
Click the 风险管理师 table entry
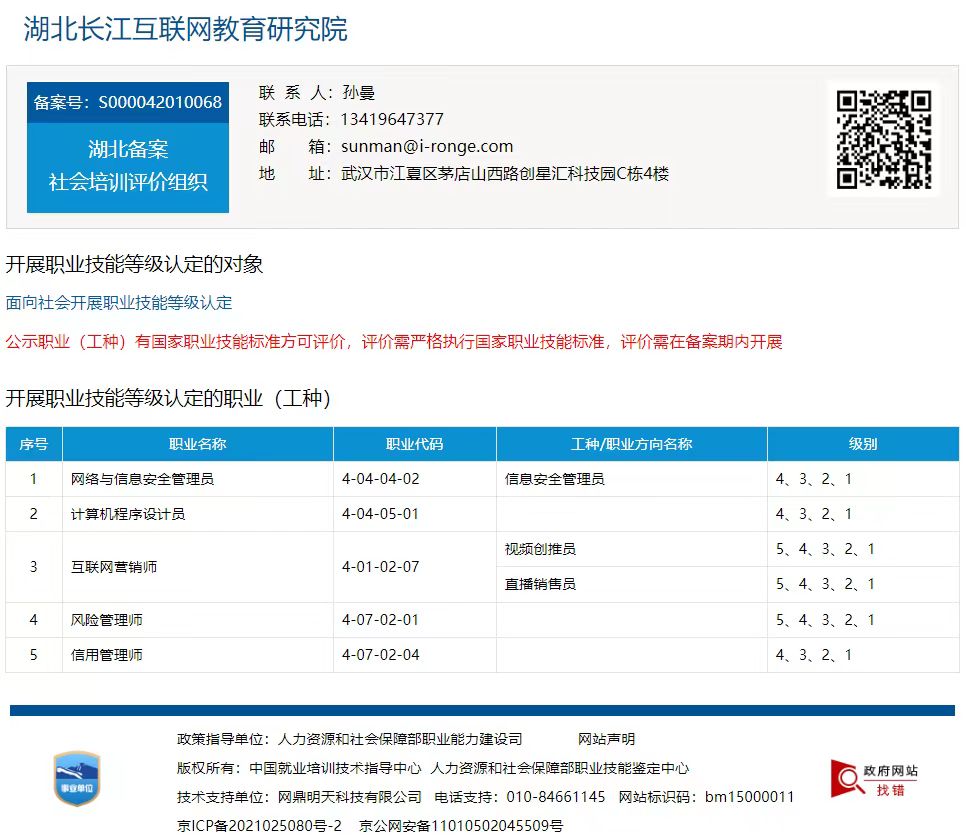(107, 620)
